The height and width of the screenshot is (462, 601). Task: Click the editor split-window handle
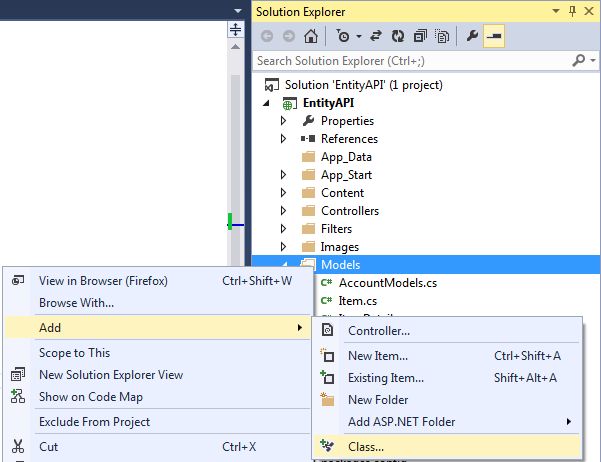(x=235, y=30)
